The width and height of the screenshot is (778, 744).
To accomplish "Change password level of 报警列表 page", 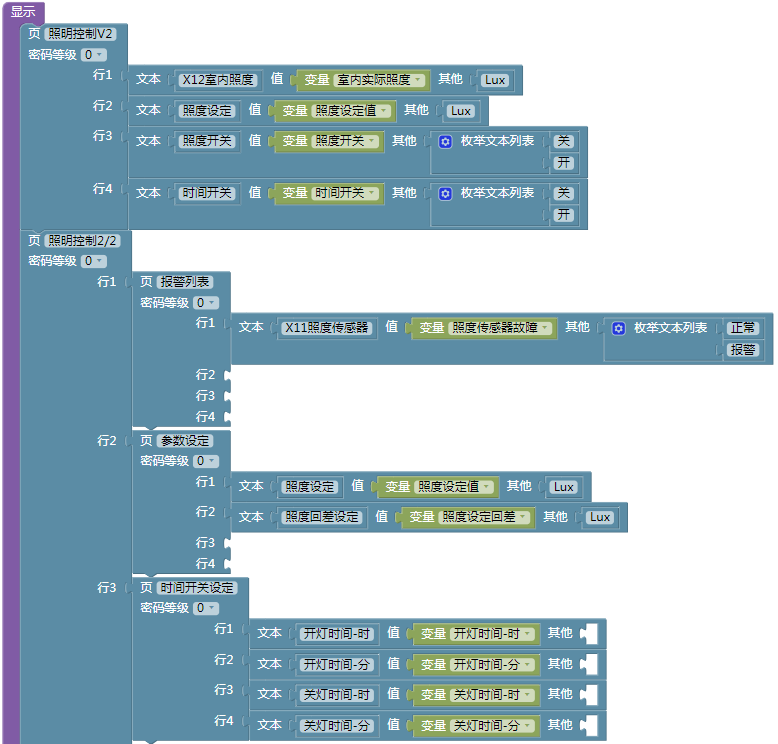I will tap(206, 303).
